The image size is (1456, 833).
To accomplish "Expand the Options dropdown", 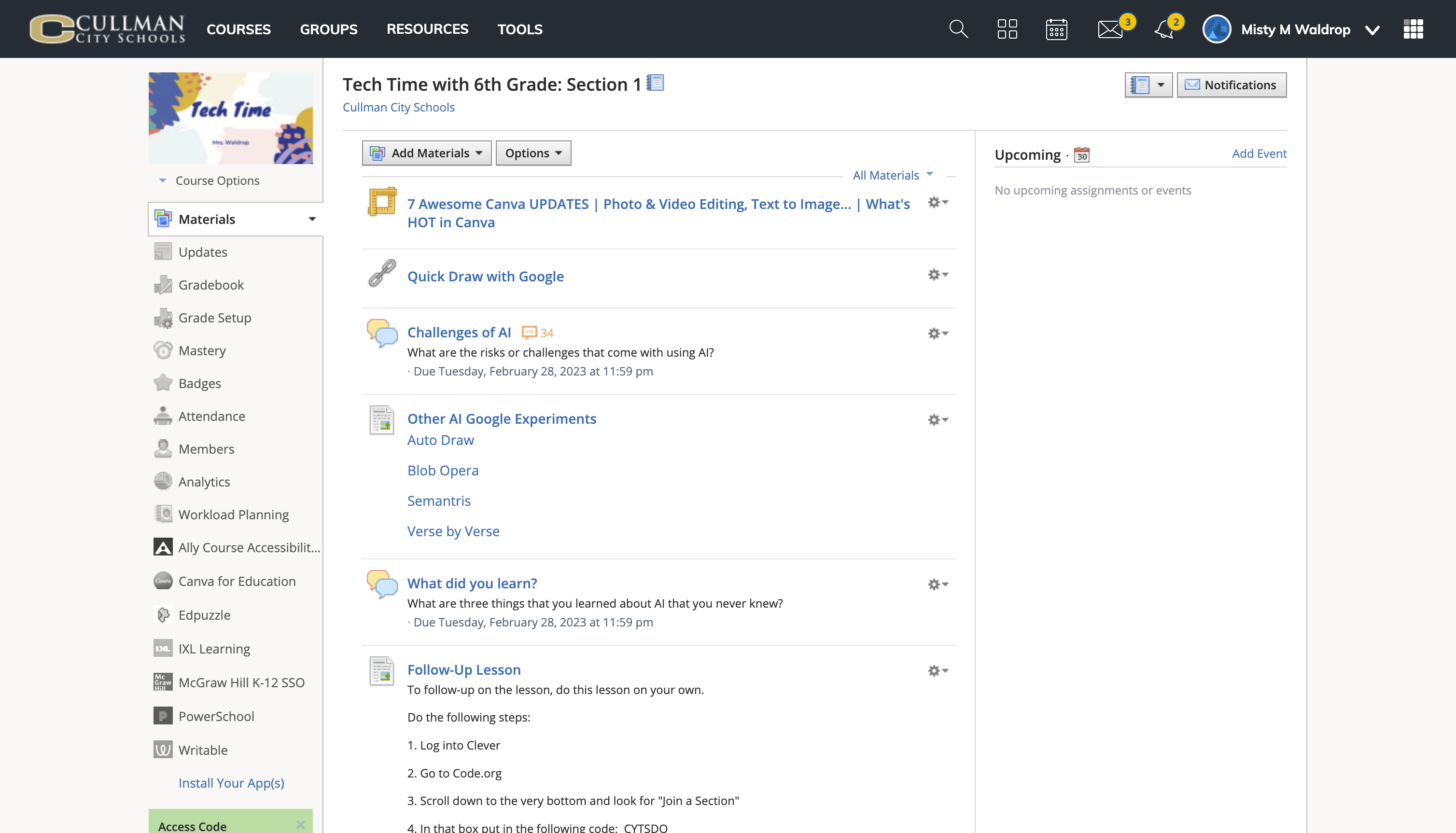I will click(533, 153).
